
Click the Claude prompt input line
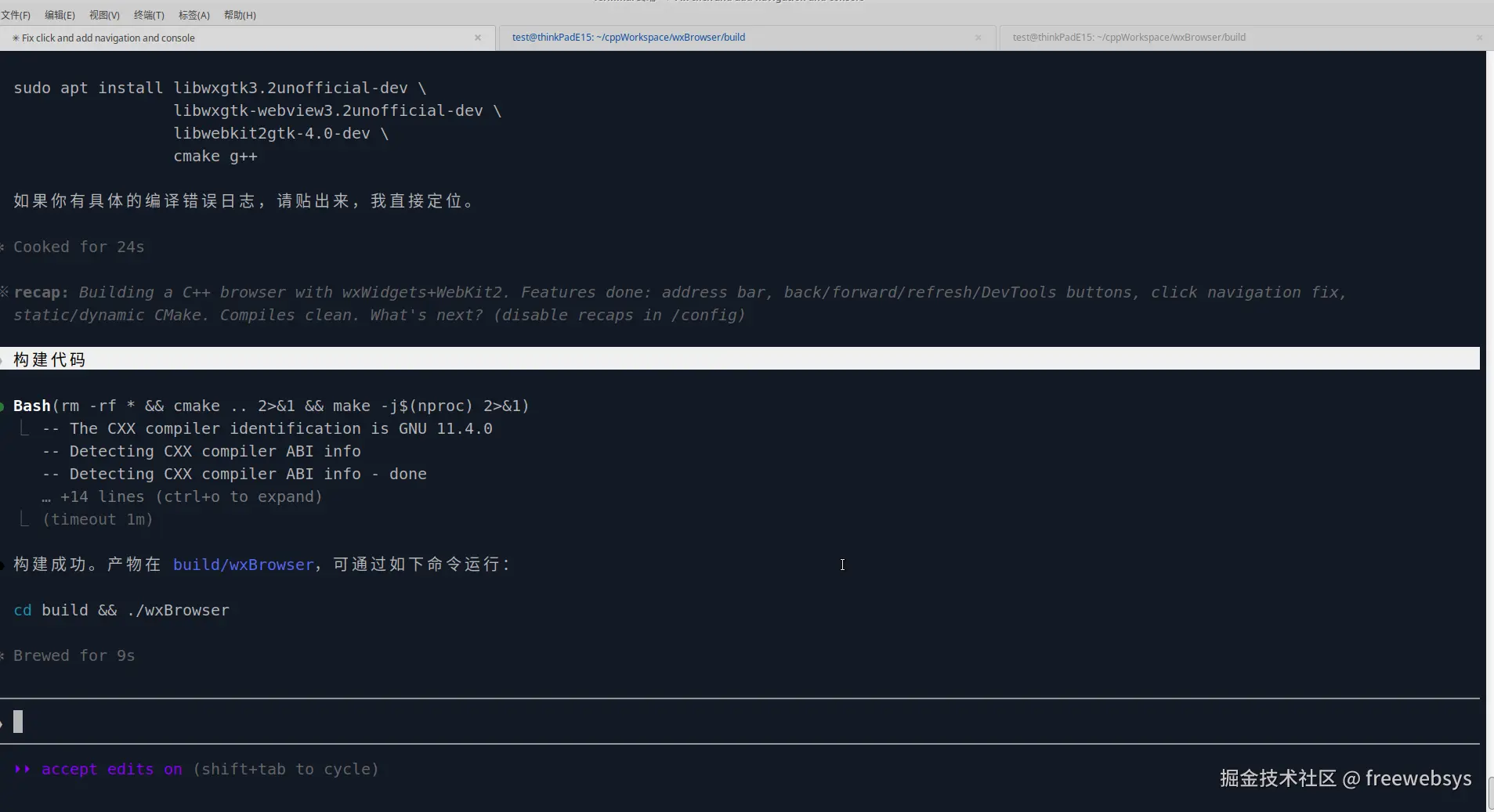coord(740,721)
